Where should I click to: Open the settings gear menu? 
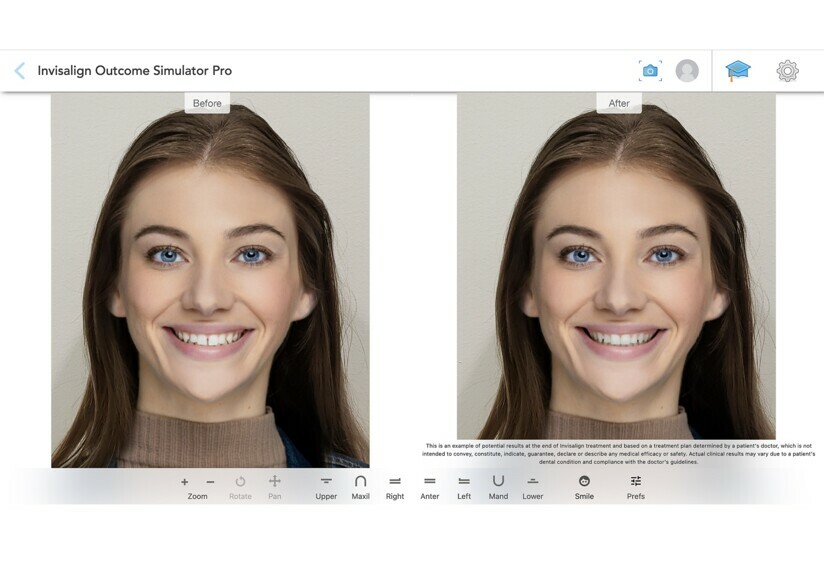(787, 71)
